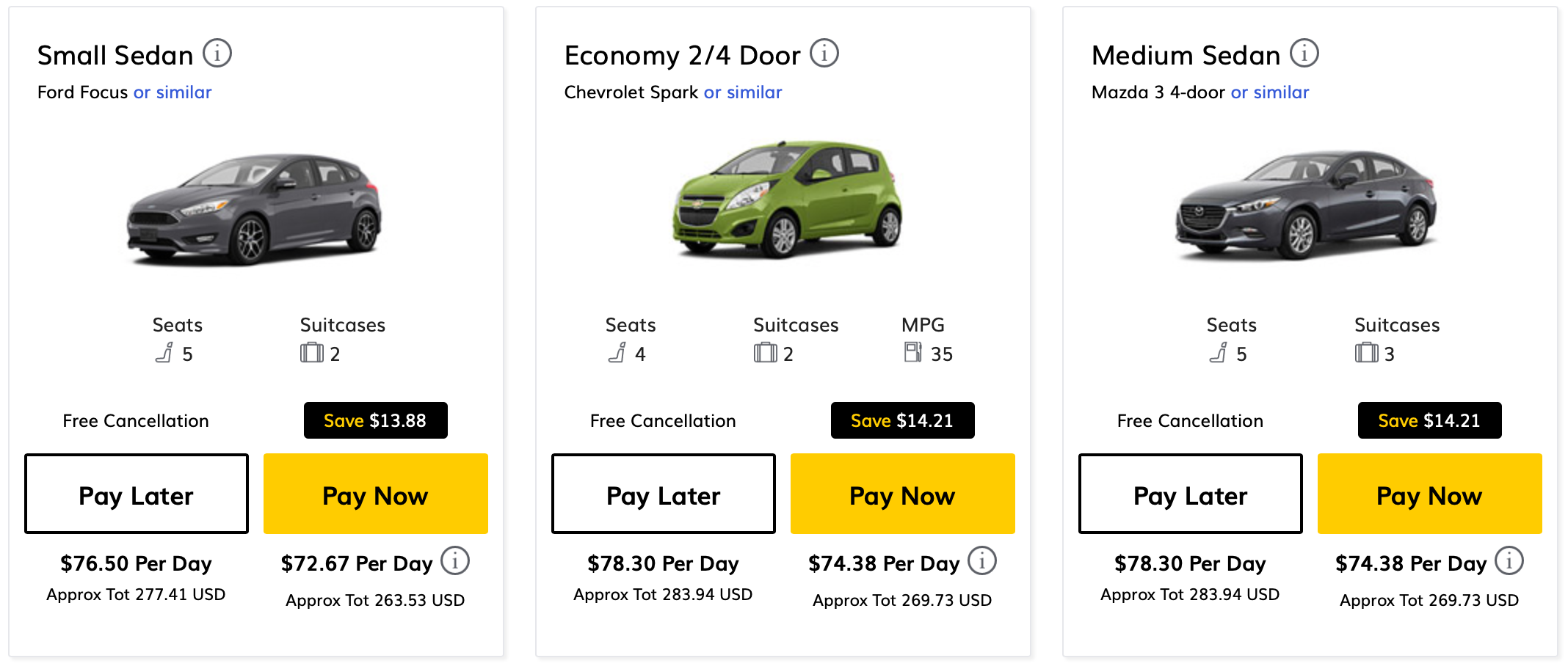Select Pay Now on the Economy 2/4 Door
Screen dimensions: 1568x669
[x=901, y=494]
